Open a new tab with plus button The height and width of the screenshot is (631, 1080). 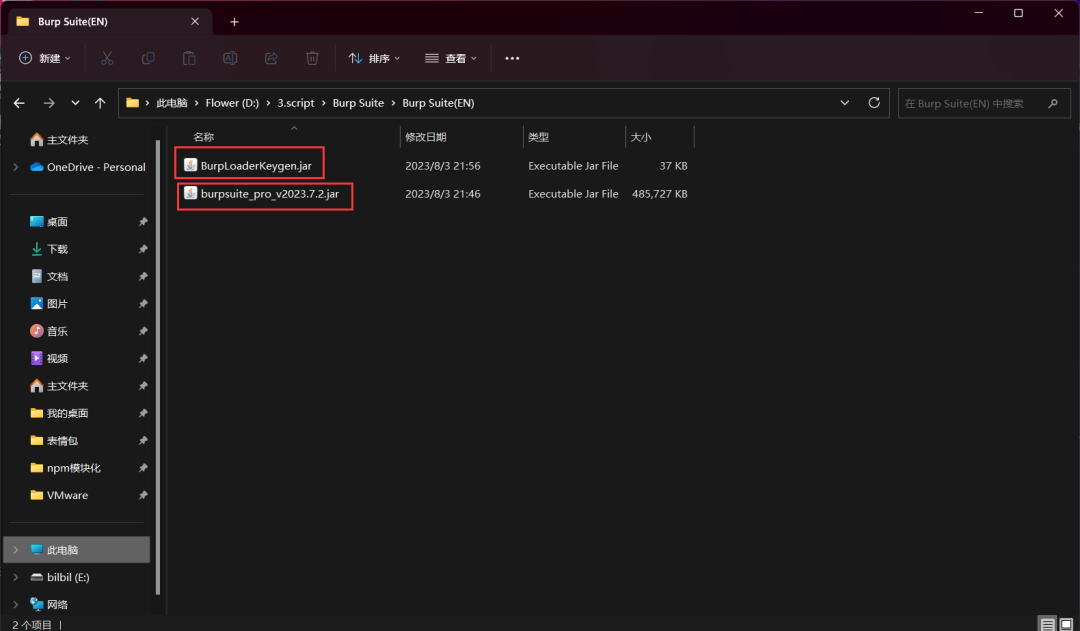click(x=234, y=21)
